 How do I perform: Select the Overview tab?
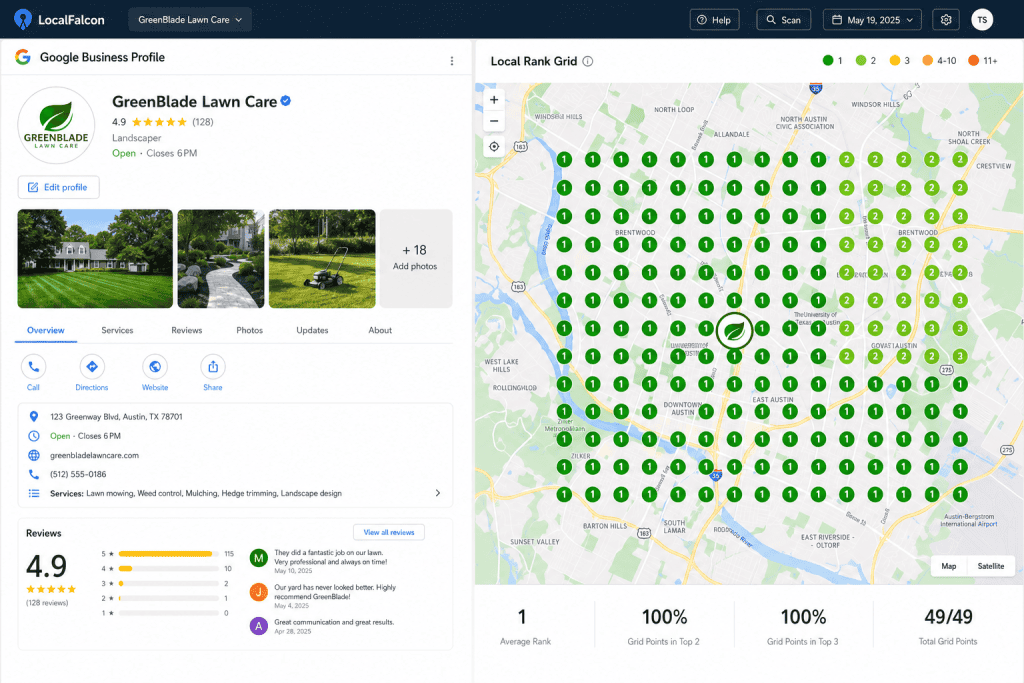click(x=46, y=330)
